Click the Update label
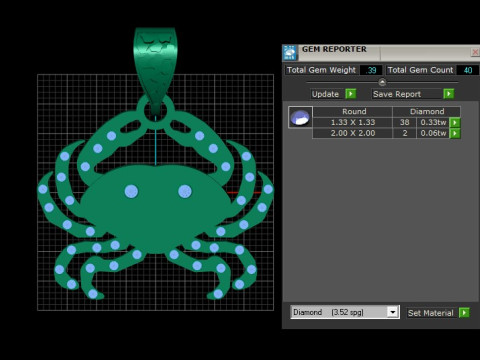Viewport: 480px width, 360px height. [325, 94]
